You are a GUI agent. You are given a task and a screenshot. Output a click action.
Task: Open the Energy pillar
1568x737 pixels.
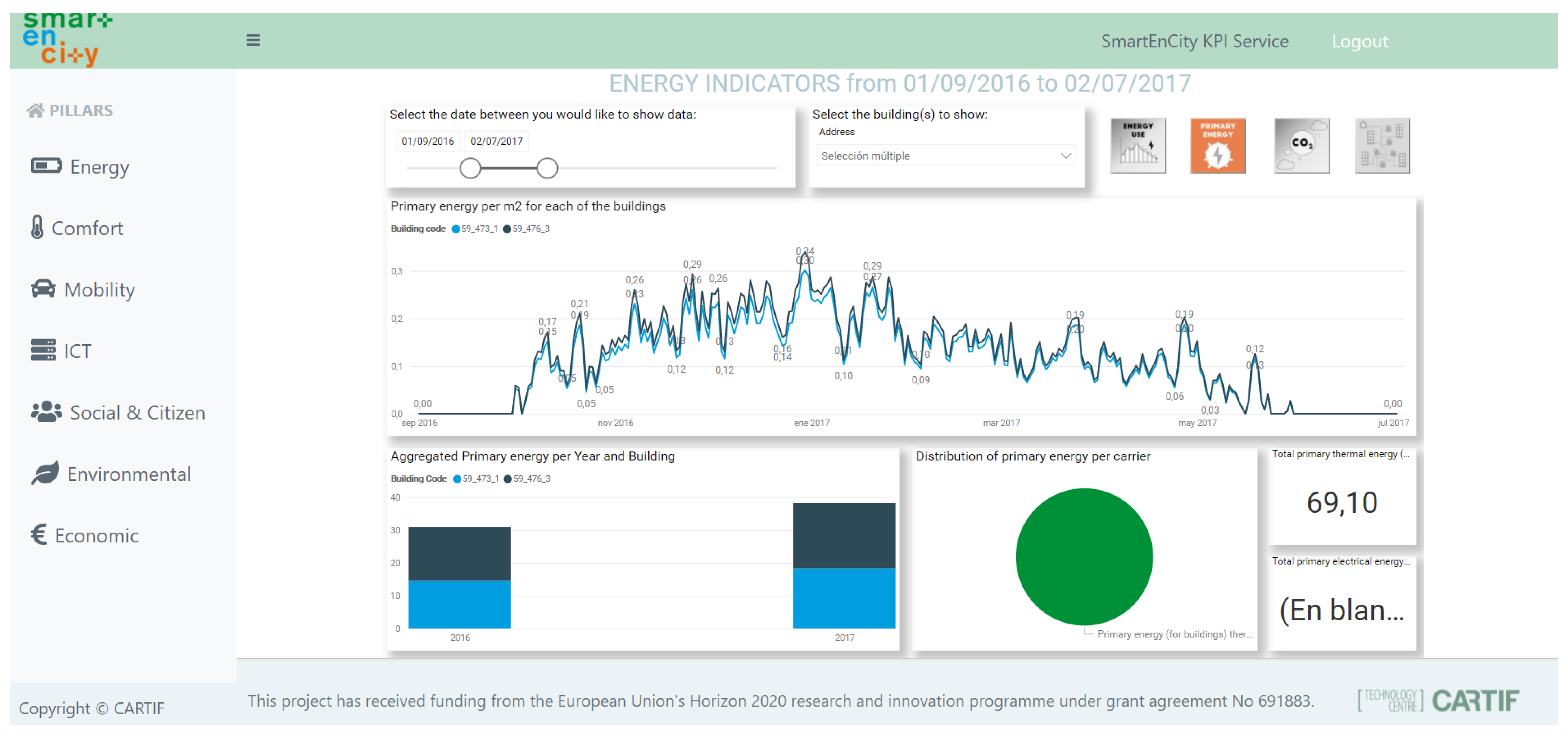tap(80, 166)
